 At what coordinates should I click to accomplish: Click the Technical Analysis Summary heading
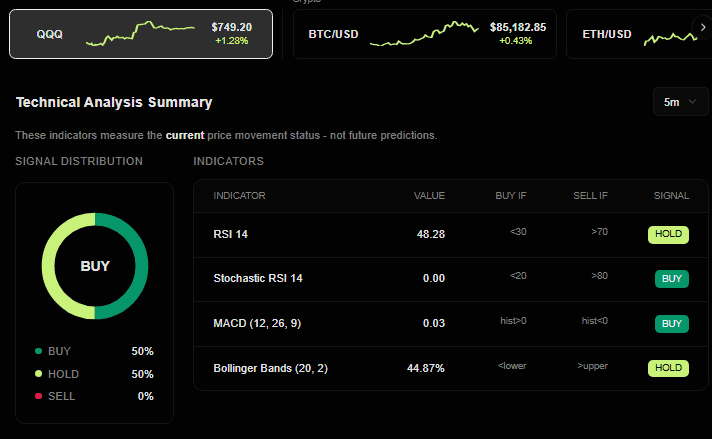click(114, 102)
